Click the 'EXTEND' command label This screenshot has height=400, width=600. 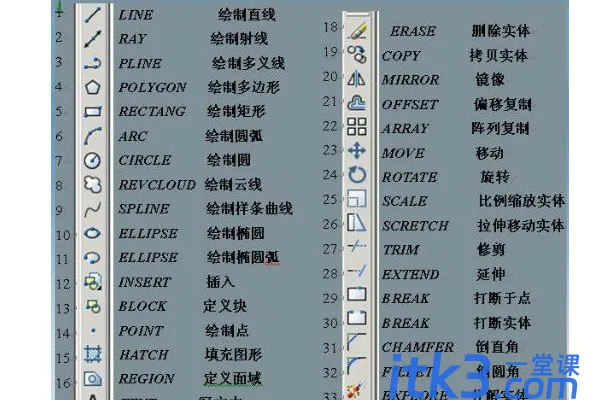point(411,274)
